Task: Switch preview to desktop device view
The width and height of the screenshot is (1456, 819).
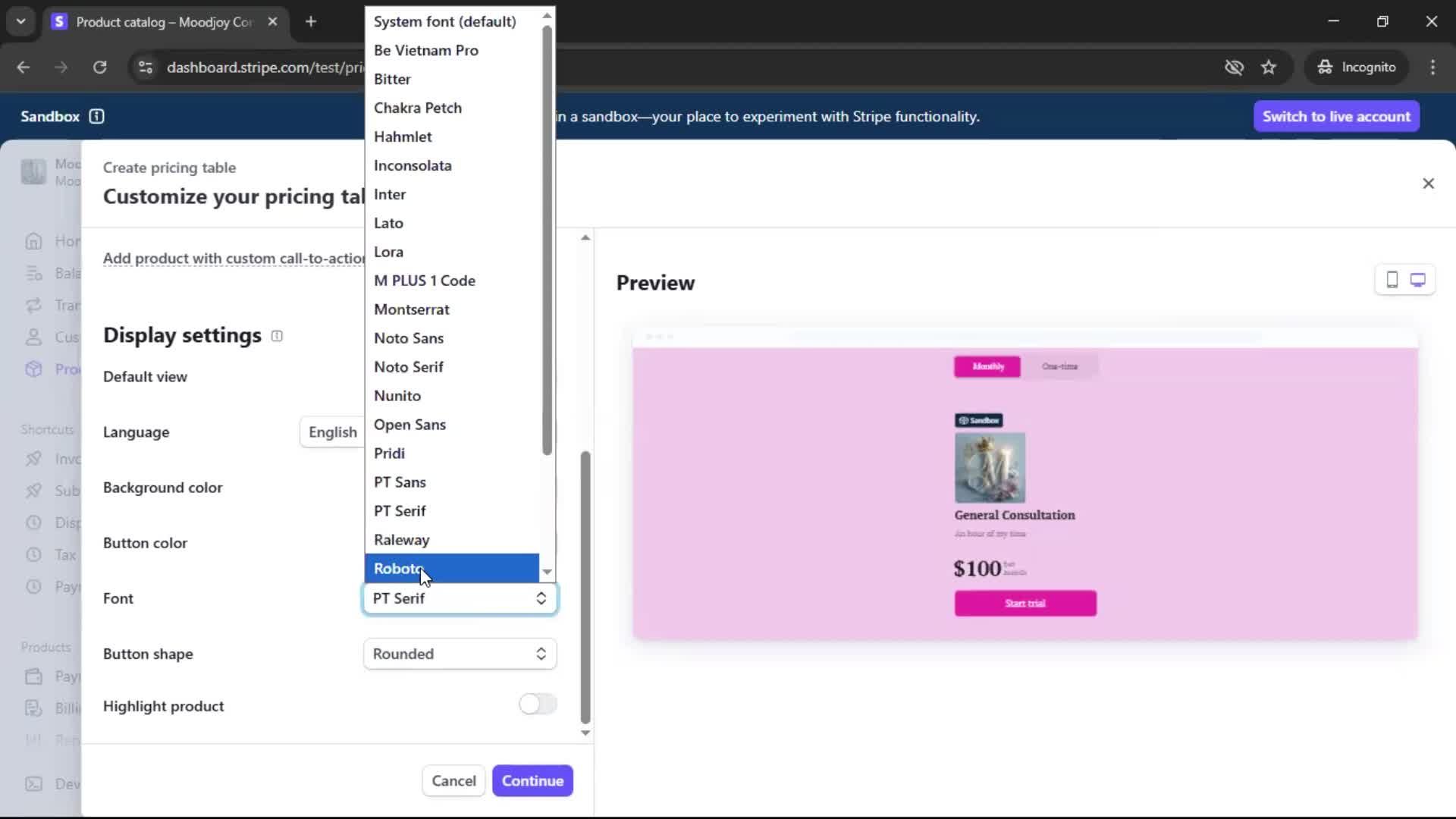Action: (1417, 280)
